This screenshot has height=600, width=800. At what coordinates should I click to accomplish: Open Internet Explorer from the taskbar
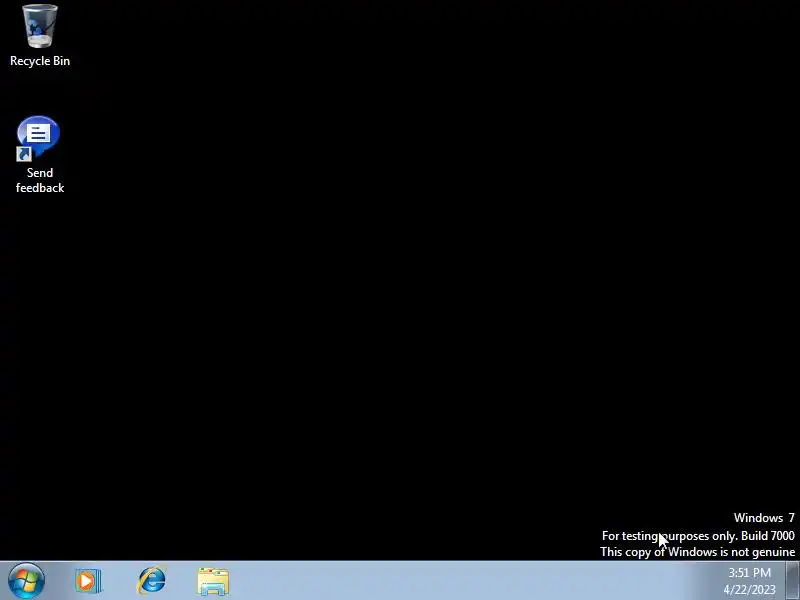[151, 581]
